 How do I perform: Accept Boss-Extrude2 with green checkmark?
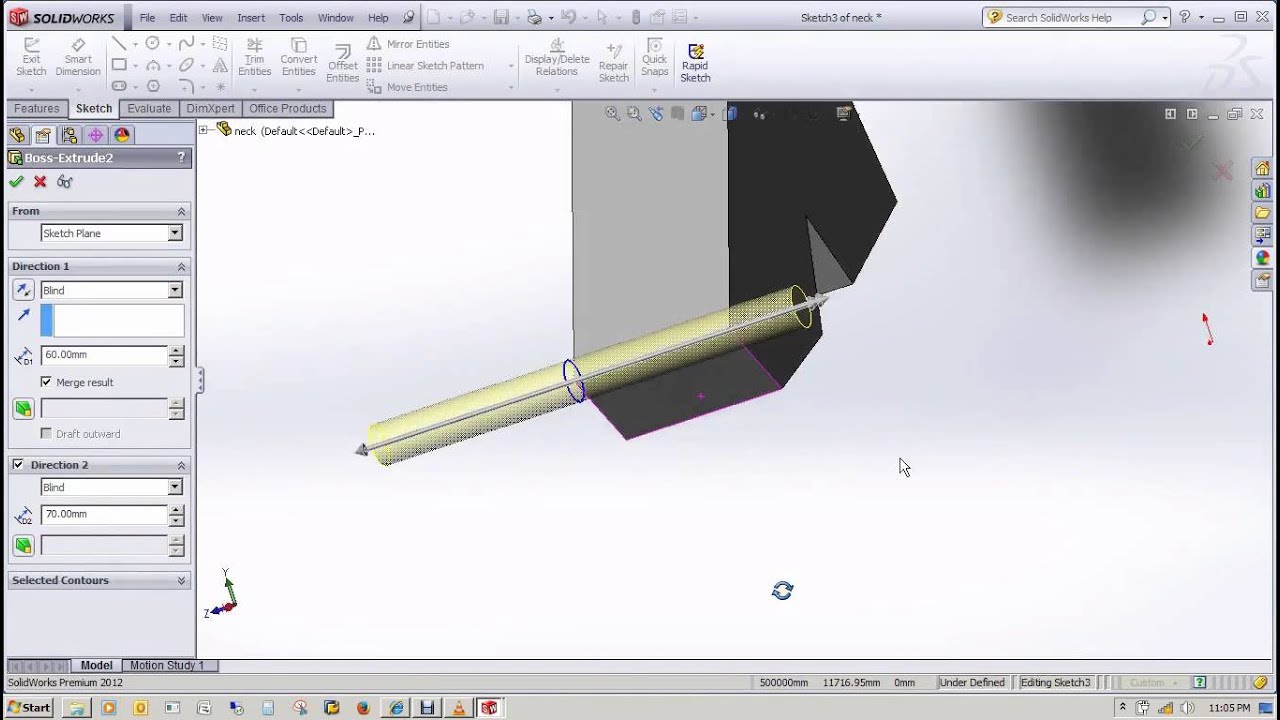(x=16, y=182)
